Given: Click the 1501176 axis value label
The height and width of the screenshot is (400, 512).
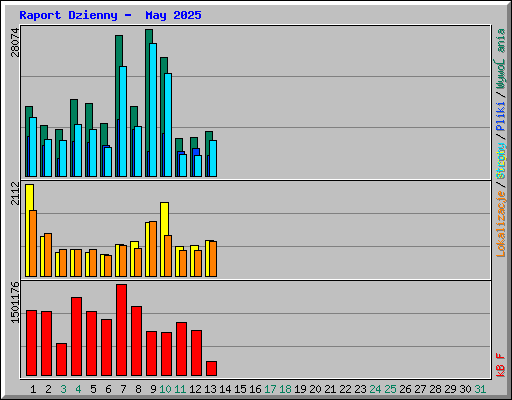Looking at the screenshot, I should (x=15, y=303).
